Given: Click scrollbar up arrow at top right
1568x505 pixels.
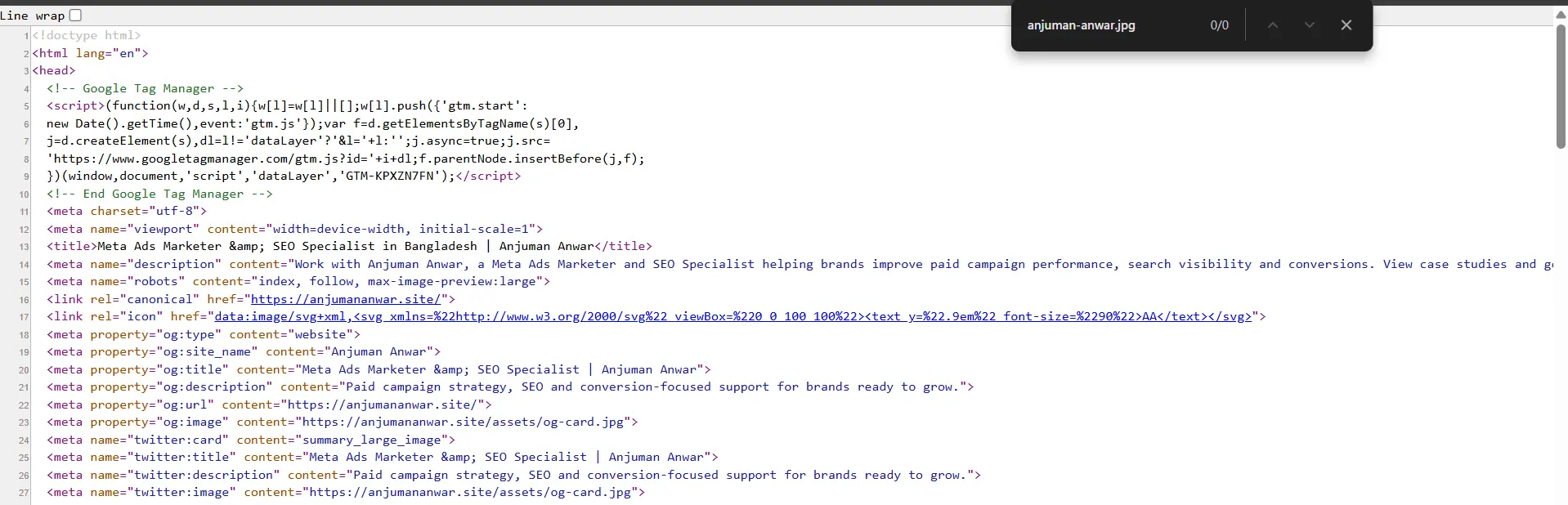Looking at the screenshot, I should 1561,15.
